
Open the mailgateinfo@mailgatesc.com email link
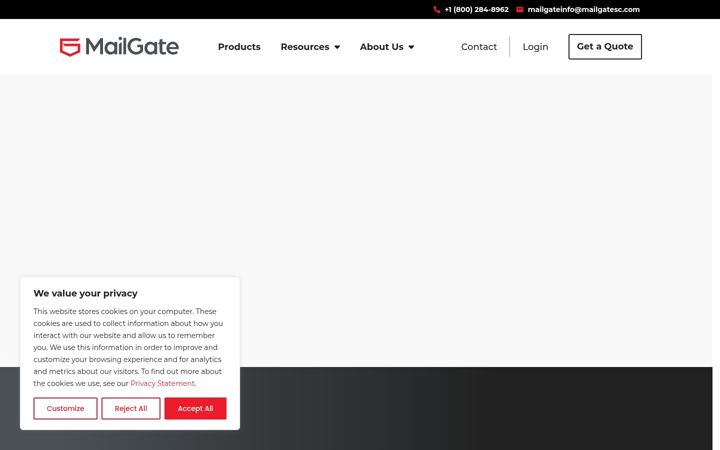click(584, 10)
